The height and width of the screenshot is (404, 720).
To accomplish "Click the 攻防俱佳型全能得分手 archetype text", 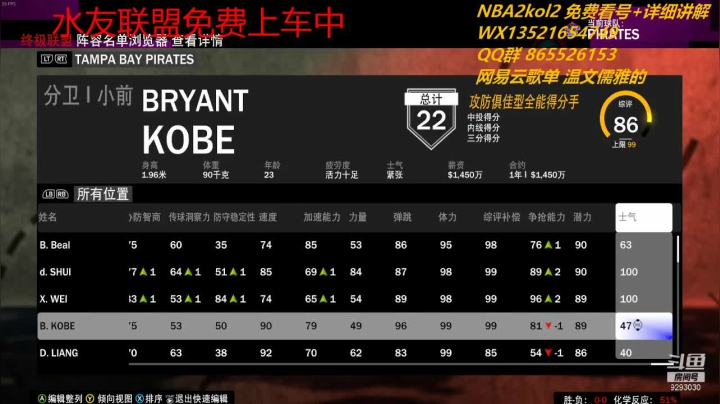I will point(524,102).
